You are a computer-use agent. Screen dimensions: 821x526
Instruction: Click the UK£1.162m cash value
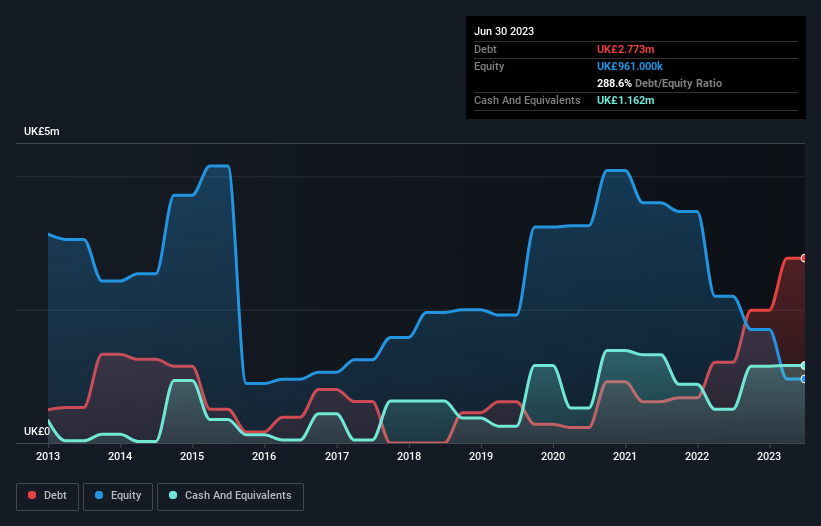[x=626, y=100]
